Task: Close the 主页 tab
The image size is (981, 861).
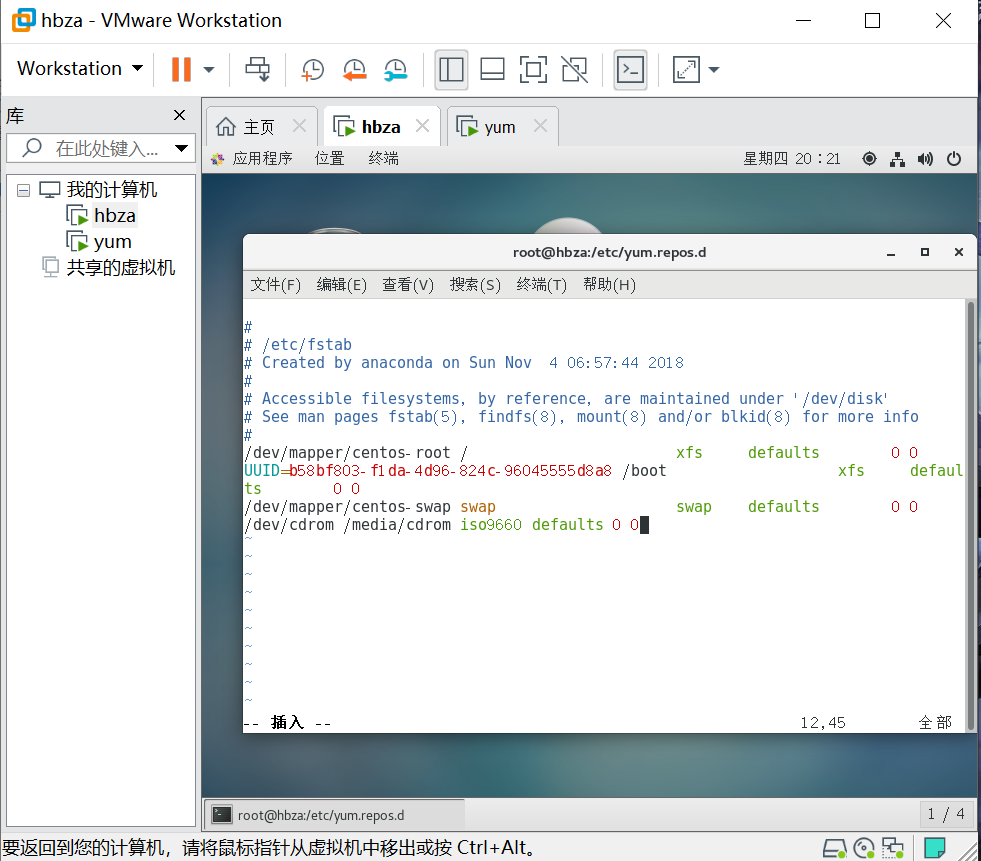Action: tap(300, 126)
